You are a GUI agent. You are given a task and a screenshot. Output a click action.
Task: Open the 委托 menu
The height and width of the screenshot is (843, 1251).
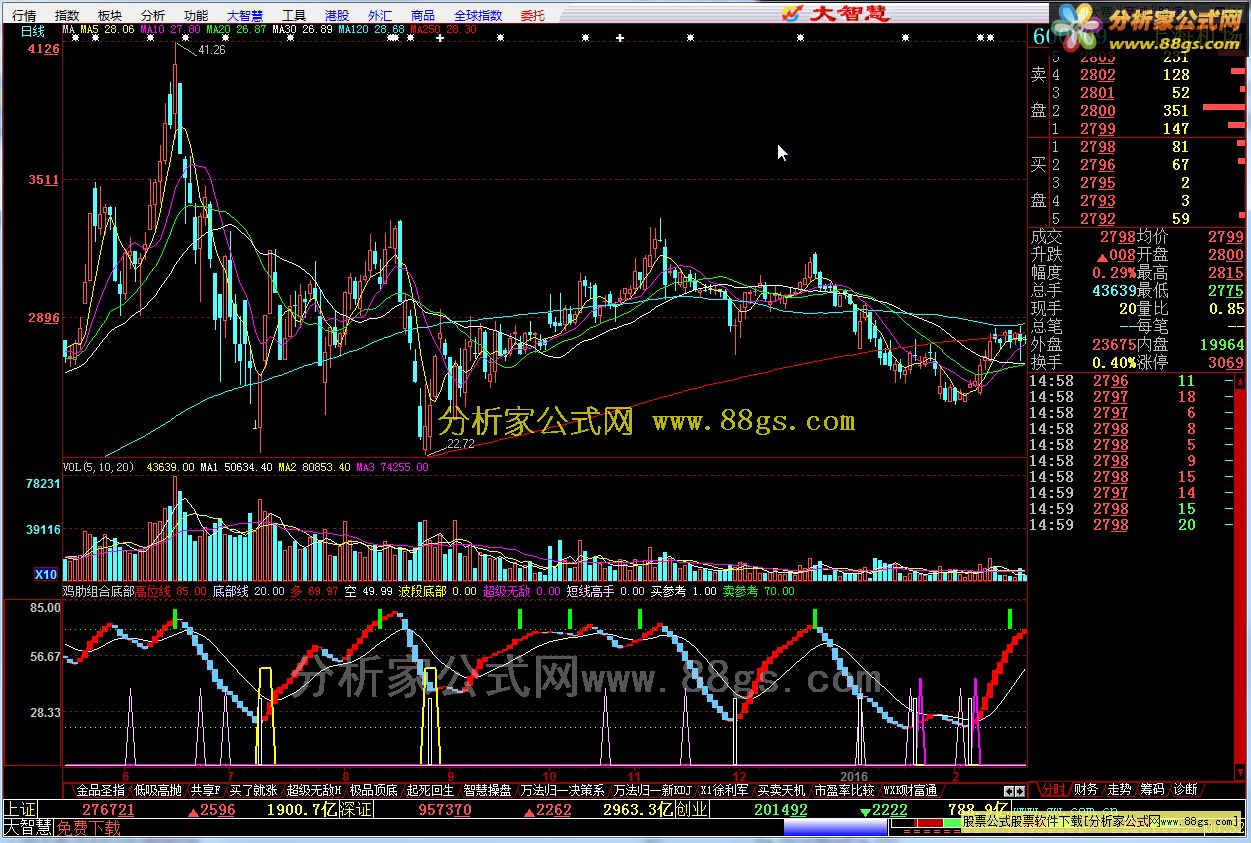click(x=533, y=15)
